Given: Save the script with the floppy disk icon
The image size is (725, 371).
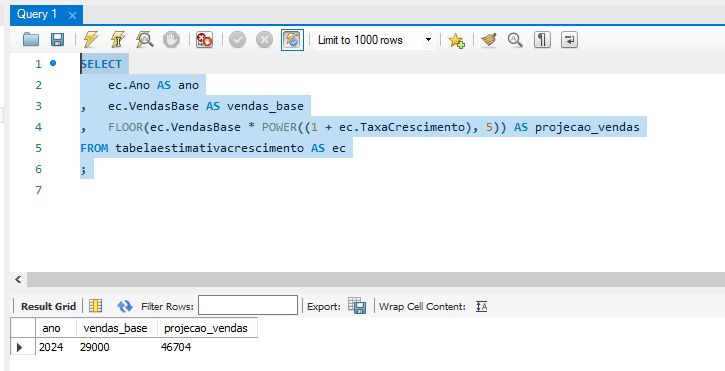Looking at the screenshot, I should [57, 40].
